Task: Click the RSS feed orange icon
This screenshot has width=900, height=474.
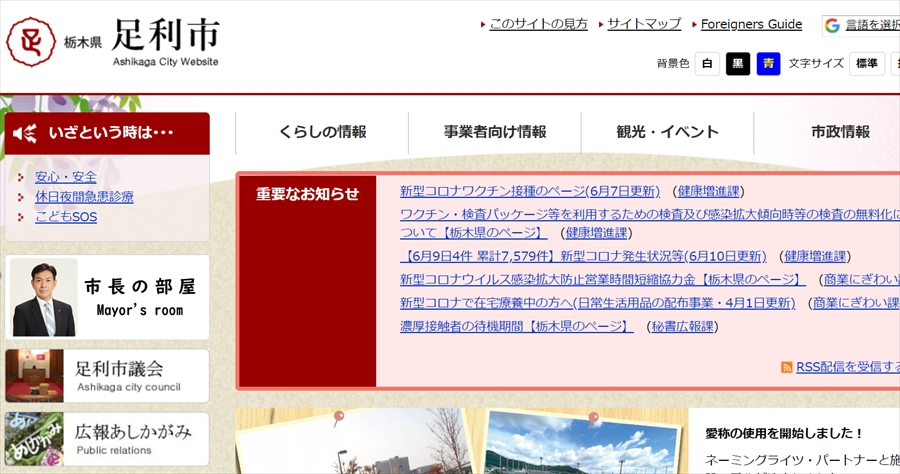Action: [x=787, y=367]
